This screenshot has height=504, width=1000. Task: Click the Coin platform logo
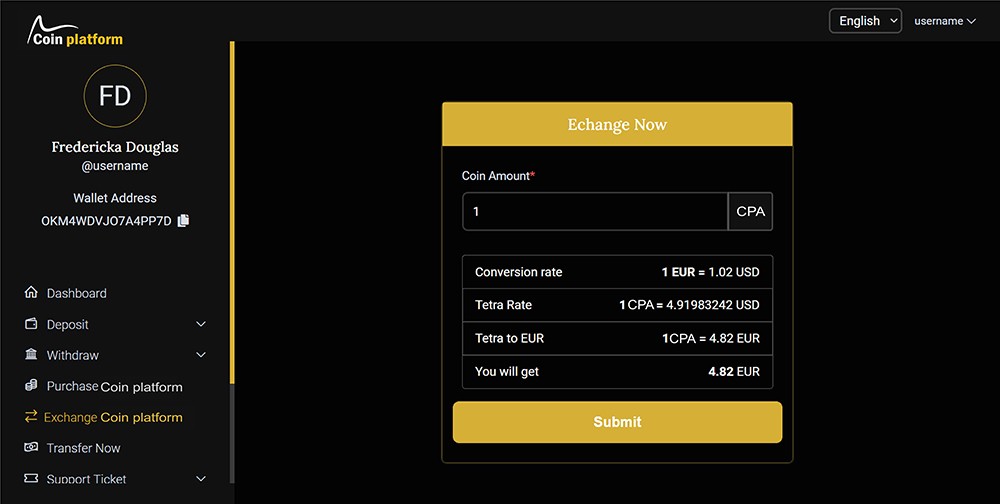(75, 32)
